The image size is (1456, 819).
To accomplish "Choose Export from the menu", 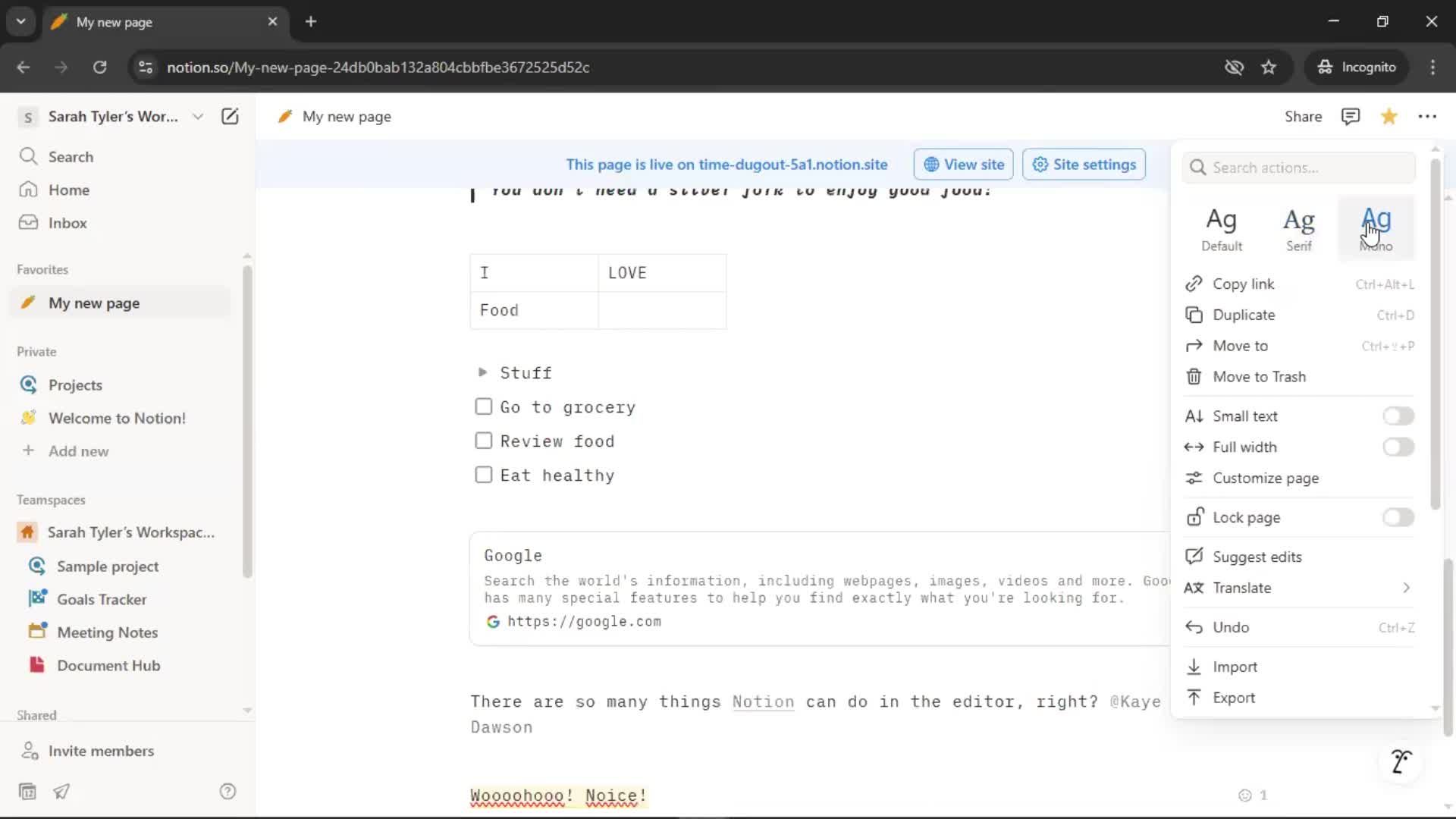I will point(1299,698).
